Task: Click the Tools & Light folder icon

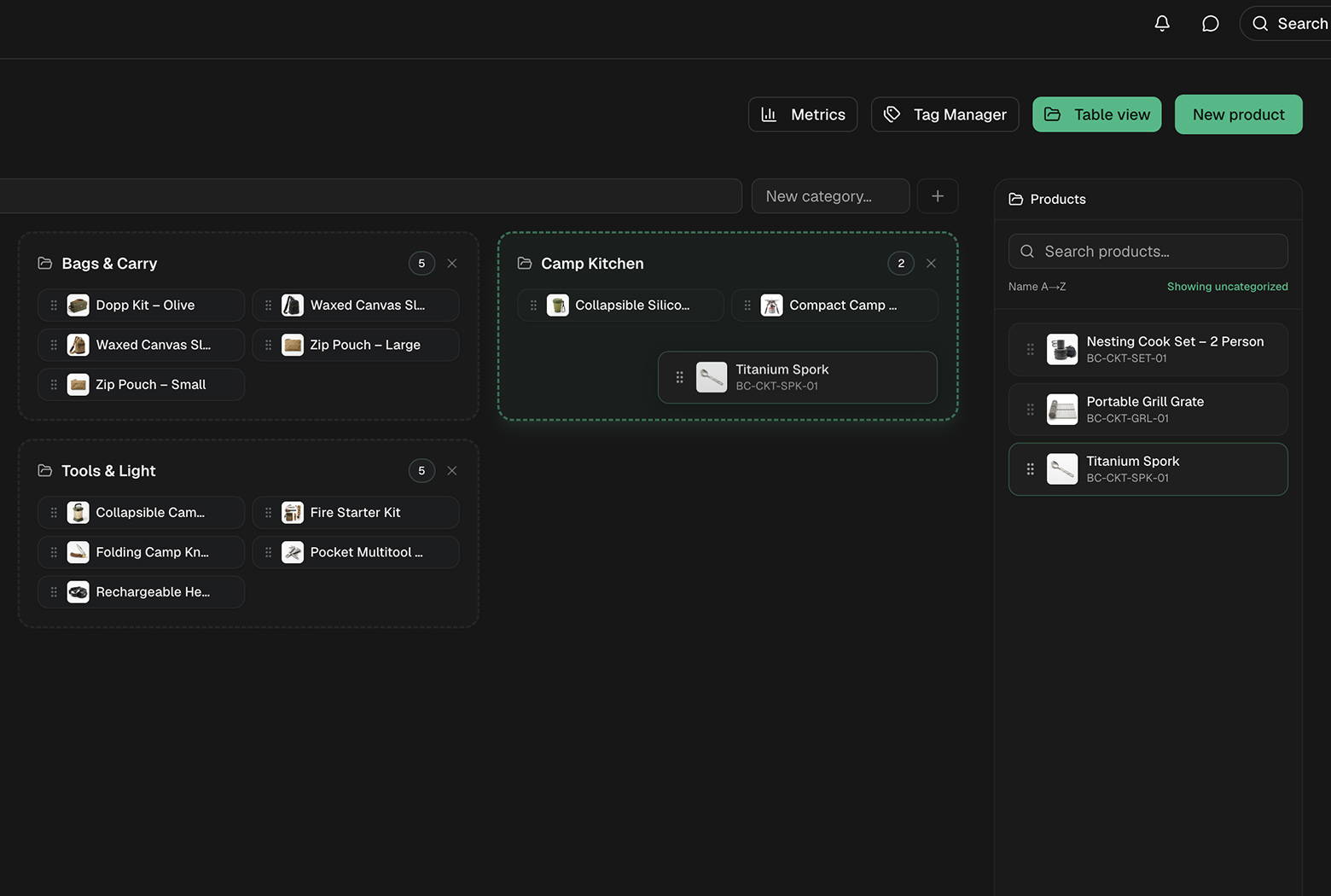Action: [x=45, y=471]
